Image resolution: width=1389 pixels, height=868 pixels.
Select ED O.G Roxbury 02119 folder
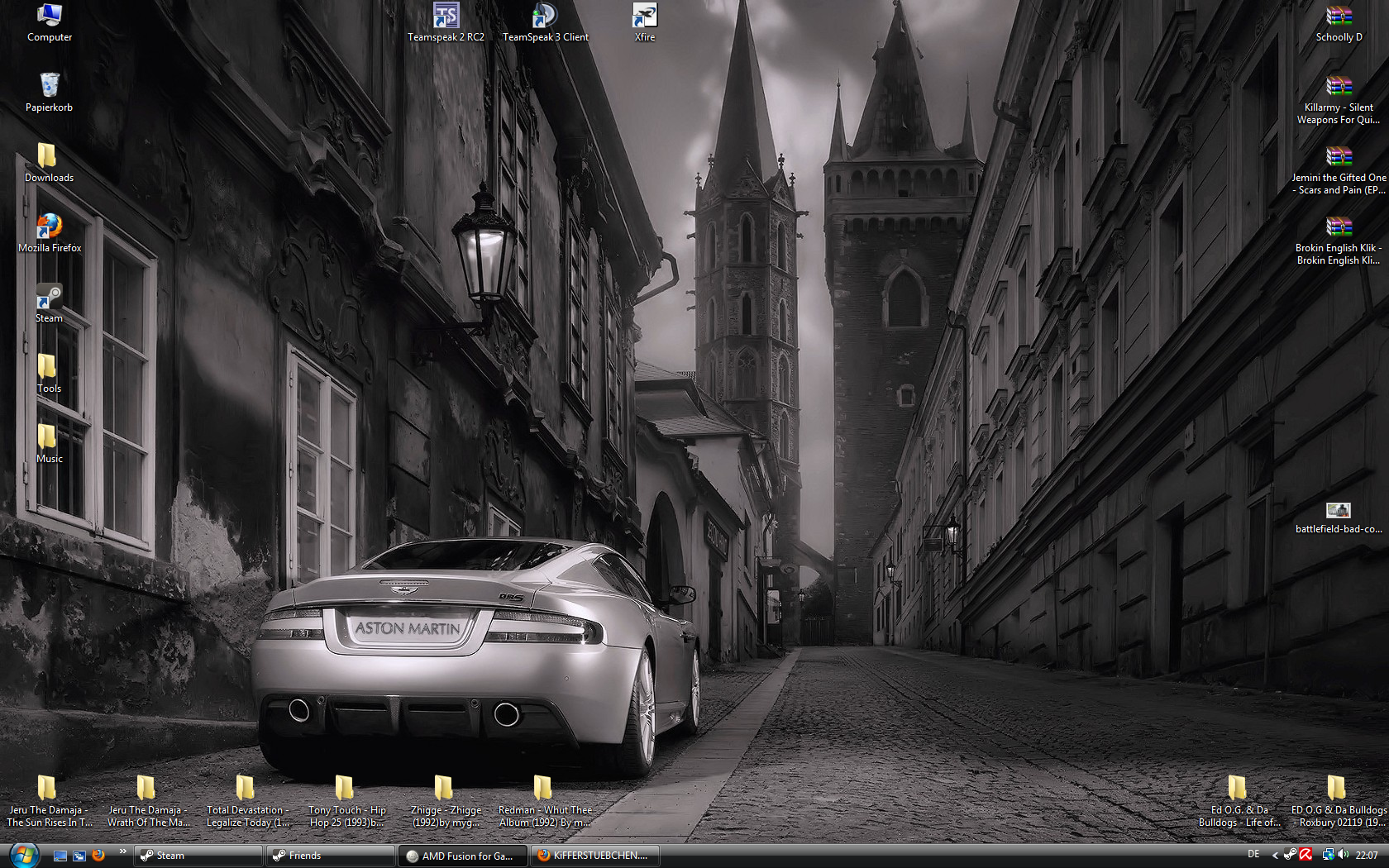1339,802
